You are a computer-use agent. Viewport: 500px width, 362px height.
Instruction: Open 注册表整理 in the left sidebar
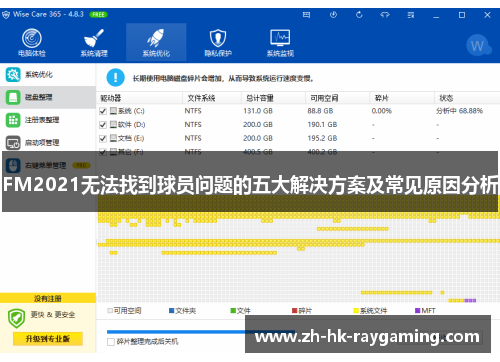click(x=48, y=120)
